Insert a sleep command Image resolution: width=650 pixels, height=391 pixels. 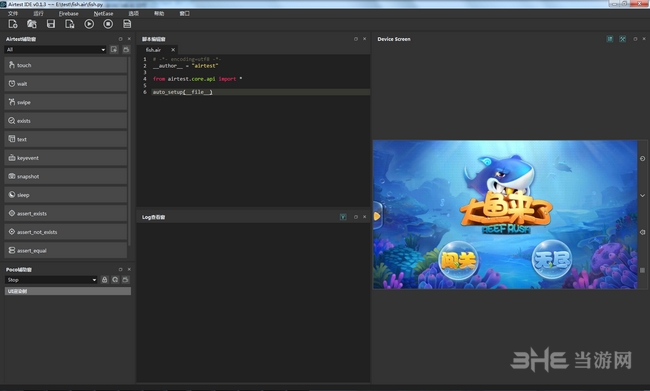click(x=65, y=195)
